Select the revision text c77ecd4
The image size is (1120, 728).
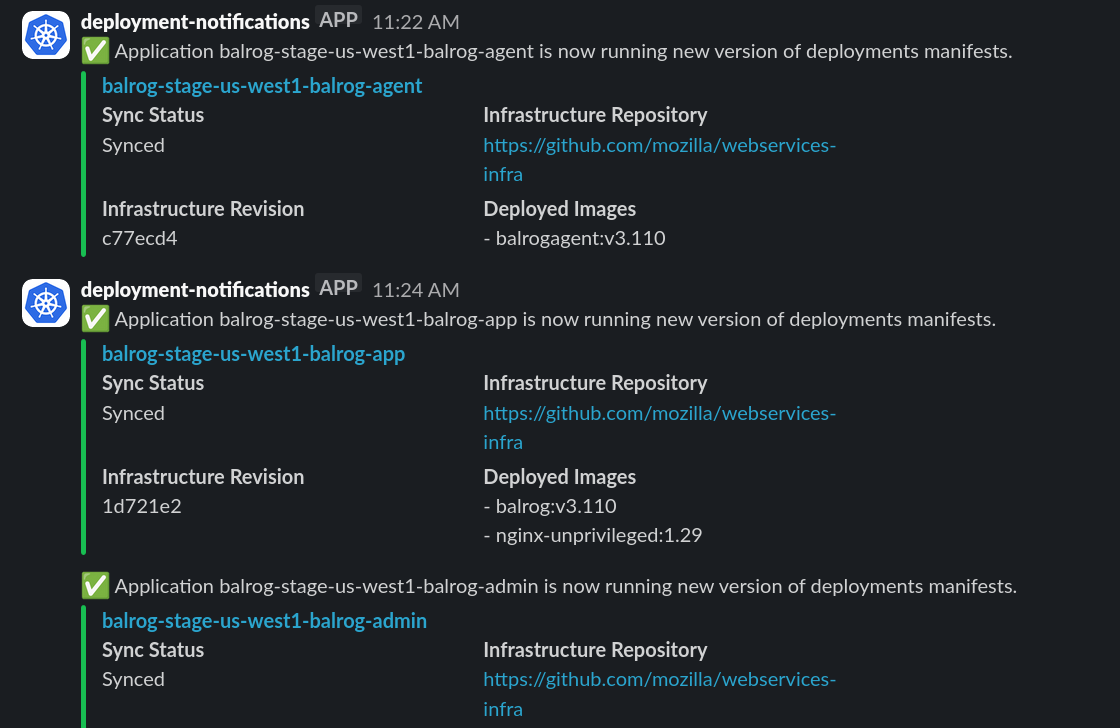(x=139, y=238)
